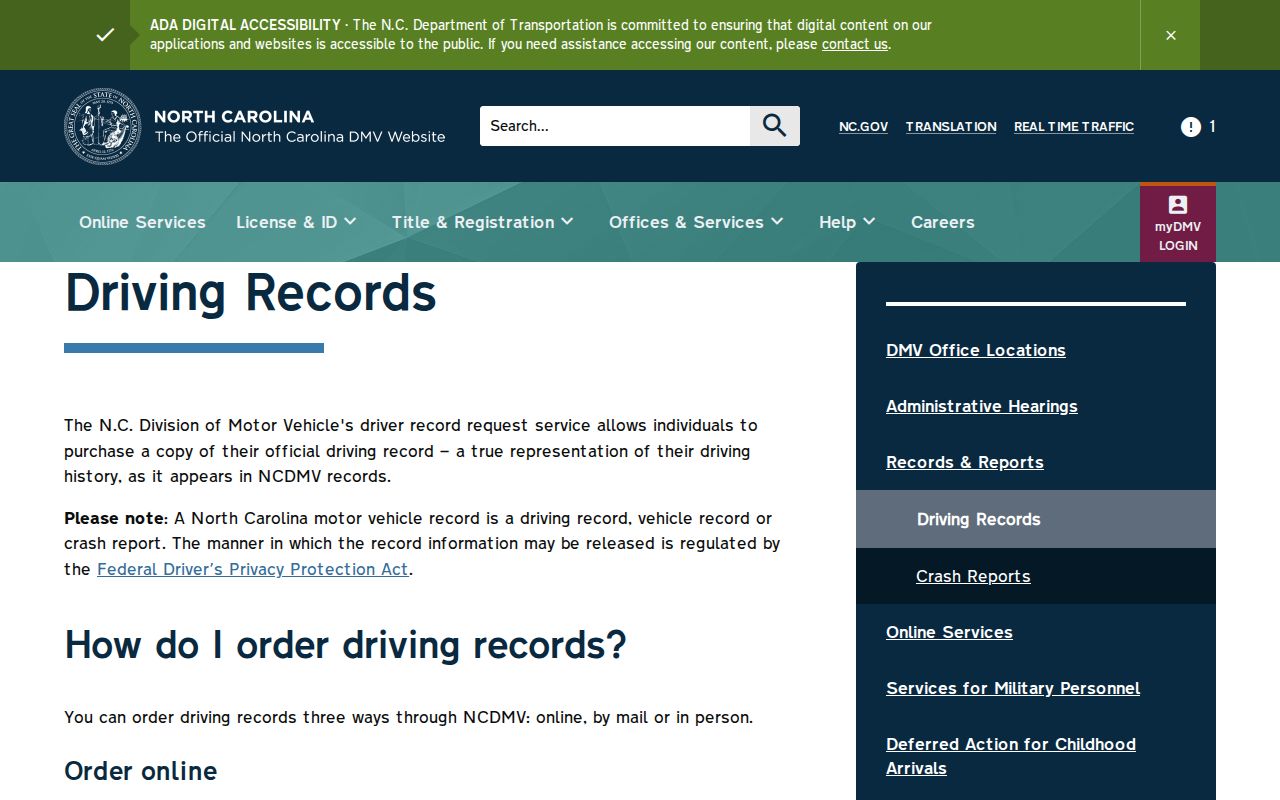This screenshot has height=800, width=1280.
Task: Click the alert exclamation icon
Action: tap(1190, 126)
